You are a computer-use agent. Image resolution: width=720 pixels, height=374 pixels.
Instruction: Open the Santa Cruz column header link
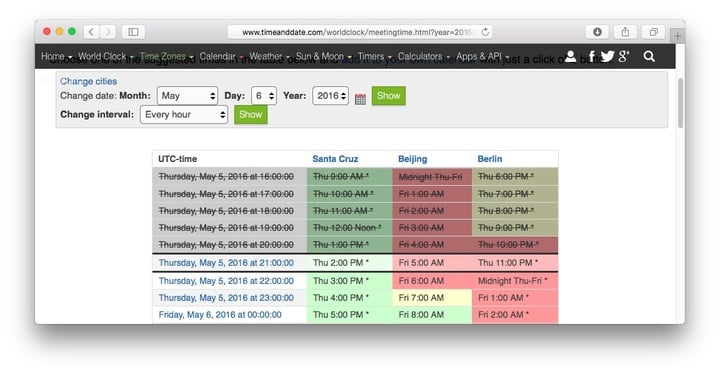pyautogui.click(x=335, y=159)
